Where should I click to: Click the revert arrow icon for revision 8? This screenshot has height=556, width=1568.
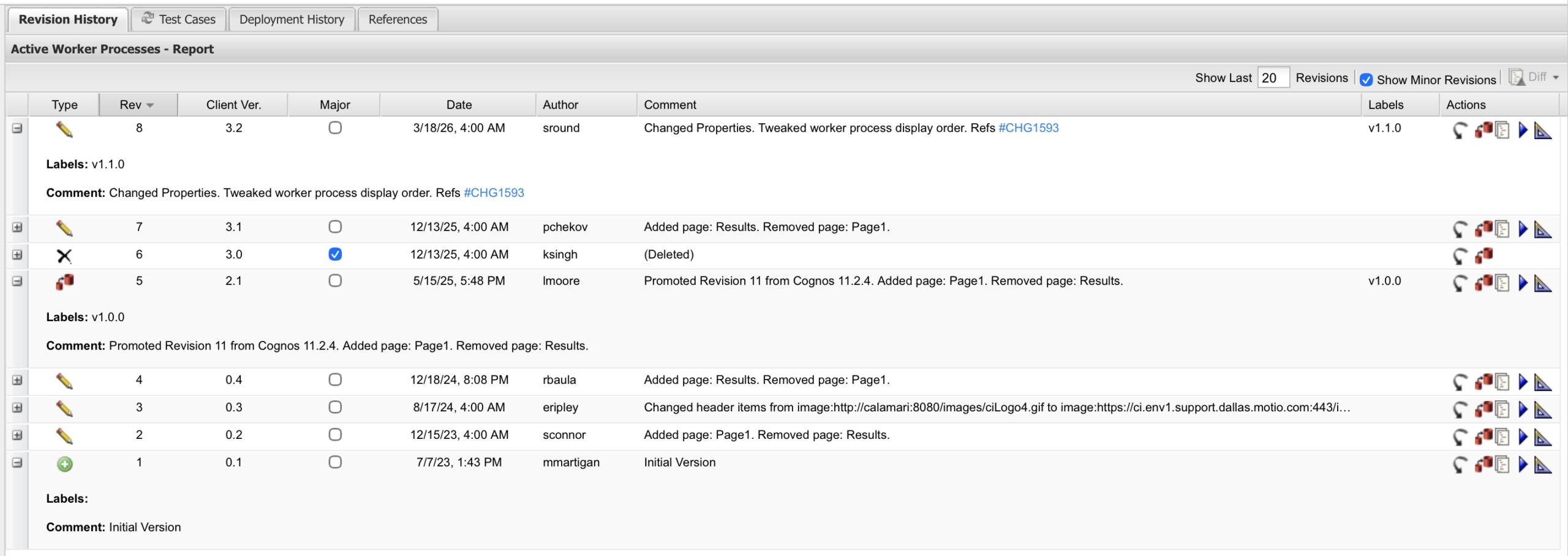pyautogui.click(x=1460, y=130)
